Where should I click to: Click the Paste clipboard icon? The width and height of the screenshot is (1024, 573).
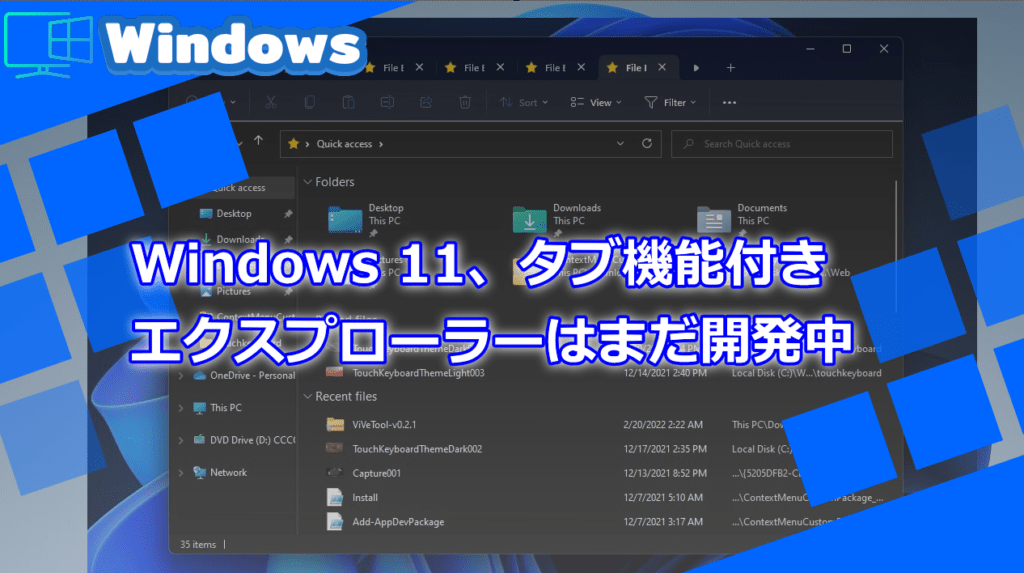coord(348,103)
